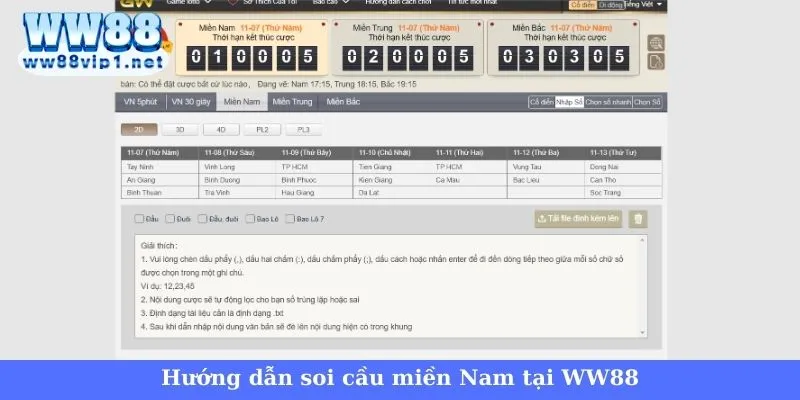The width and height of the screenshot is (800, 400).
Task: Choose the Chọn Số mode
Action: pyautogui.click(x=647, y=102)
